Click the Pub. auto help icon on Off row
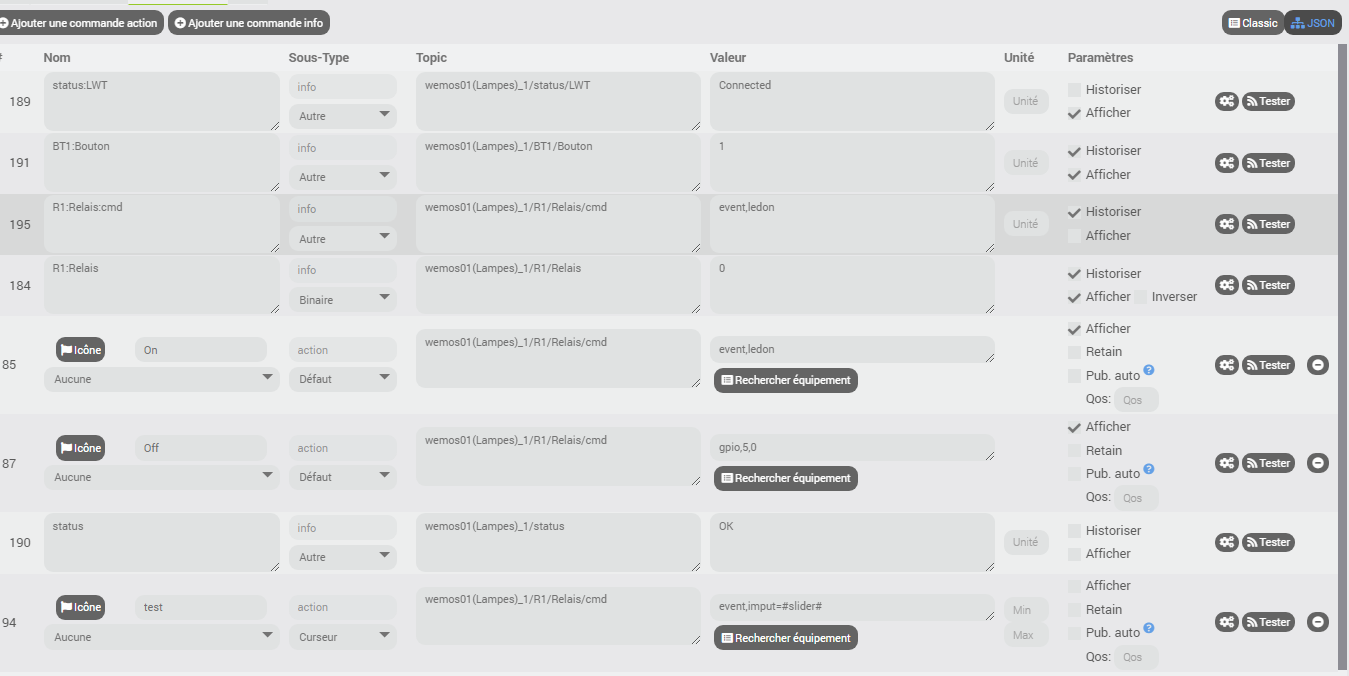 (x=1149, y=468)
